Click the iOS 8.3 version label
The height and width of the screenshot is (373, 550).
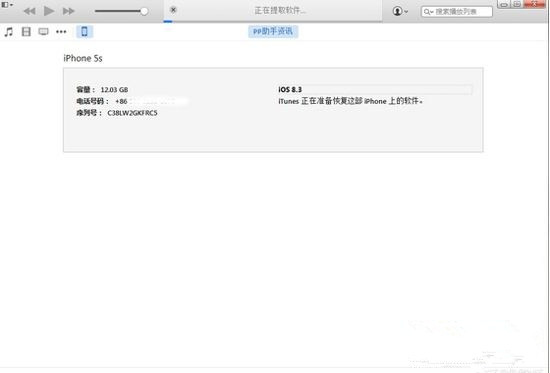290,90
